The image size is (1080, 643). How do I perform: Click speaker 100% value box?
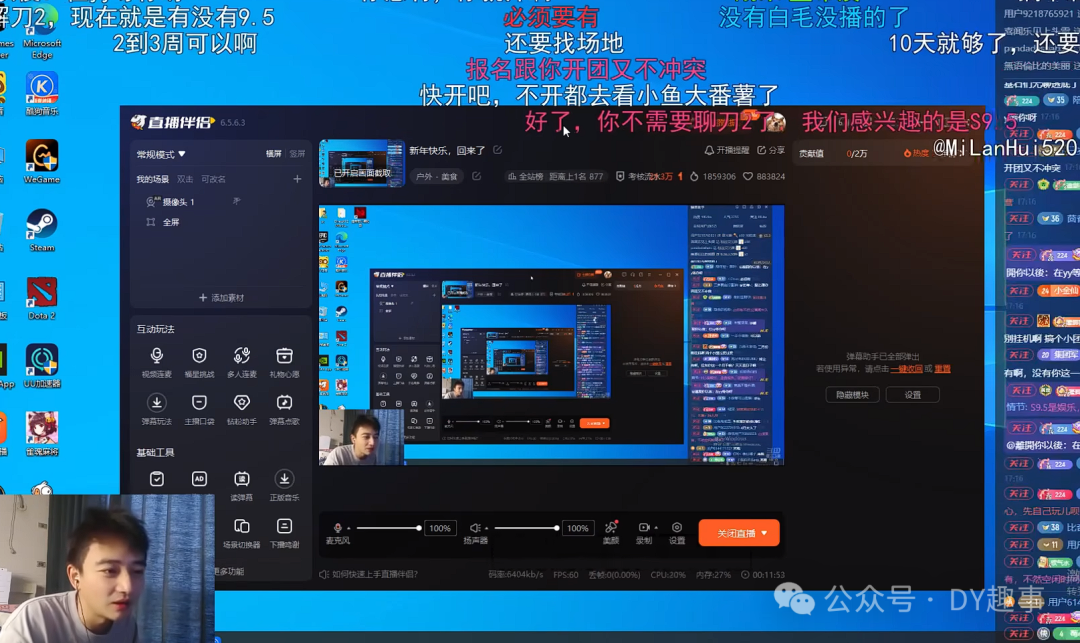click(577, 528)
